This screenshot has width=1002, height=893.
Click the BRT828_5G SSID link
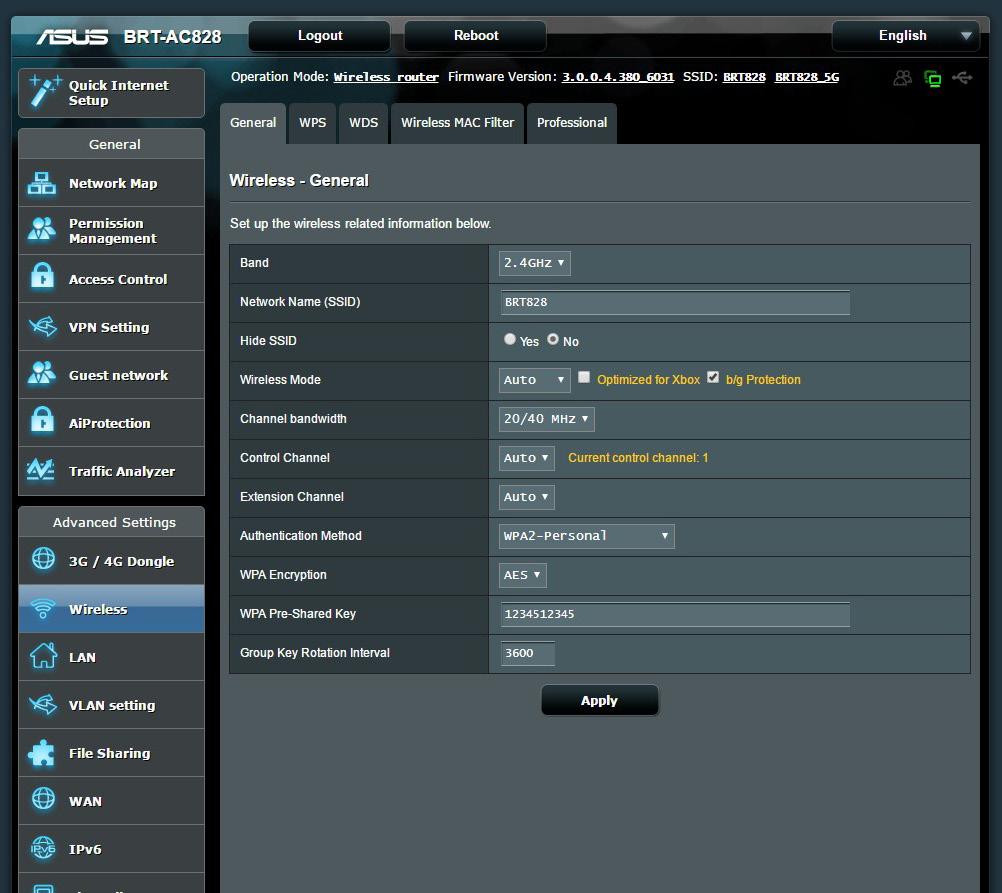pos(807,77)
